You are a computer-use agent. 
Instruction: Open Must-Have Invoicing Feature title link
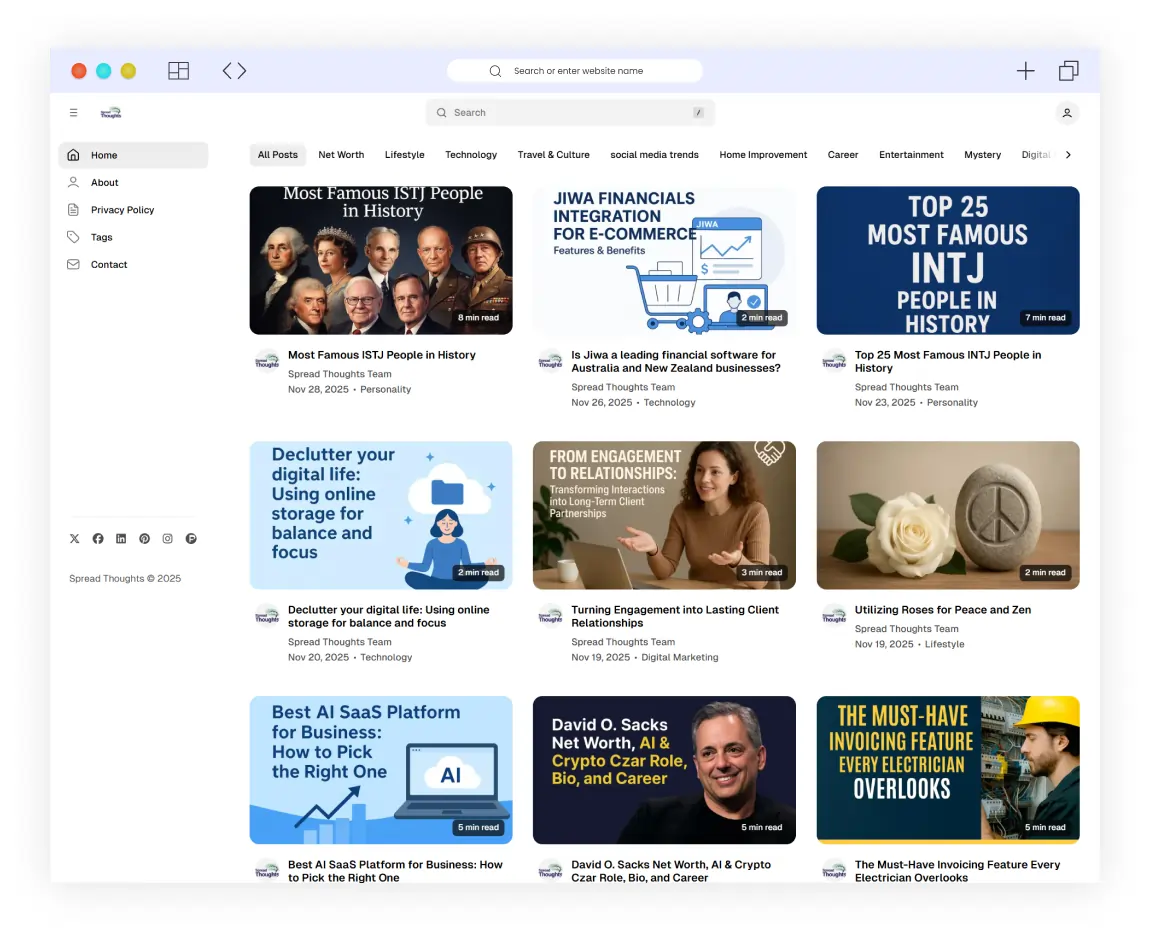(x=957, y=871)
